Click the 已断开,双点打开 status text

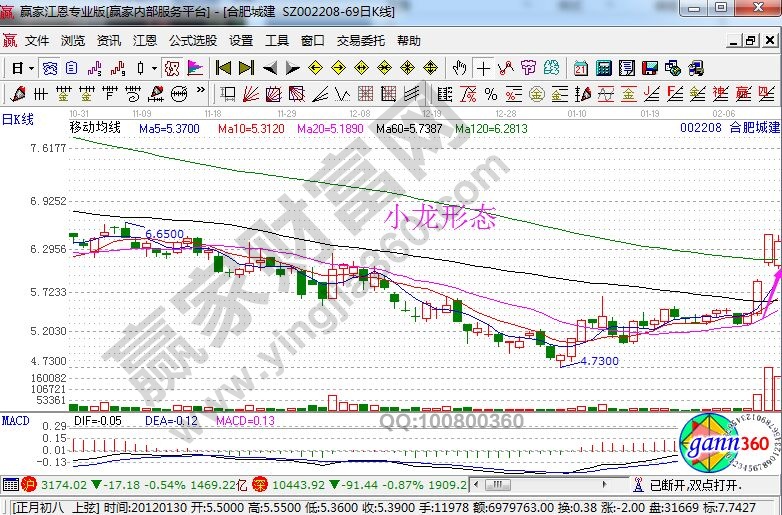[698, 484]
